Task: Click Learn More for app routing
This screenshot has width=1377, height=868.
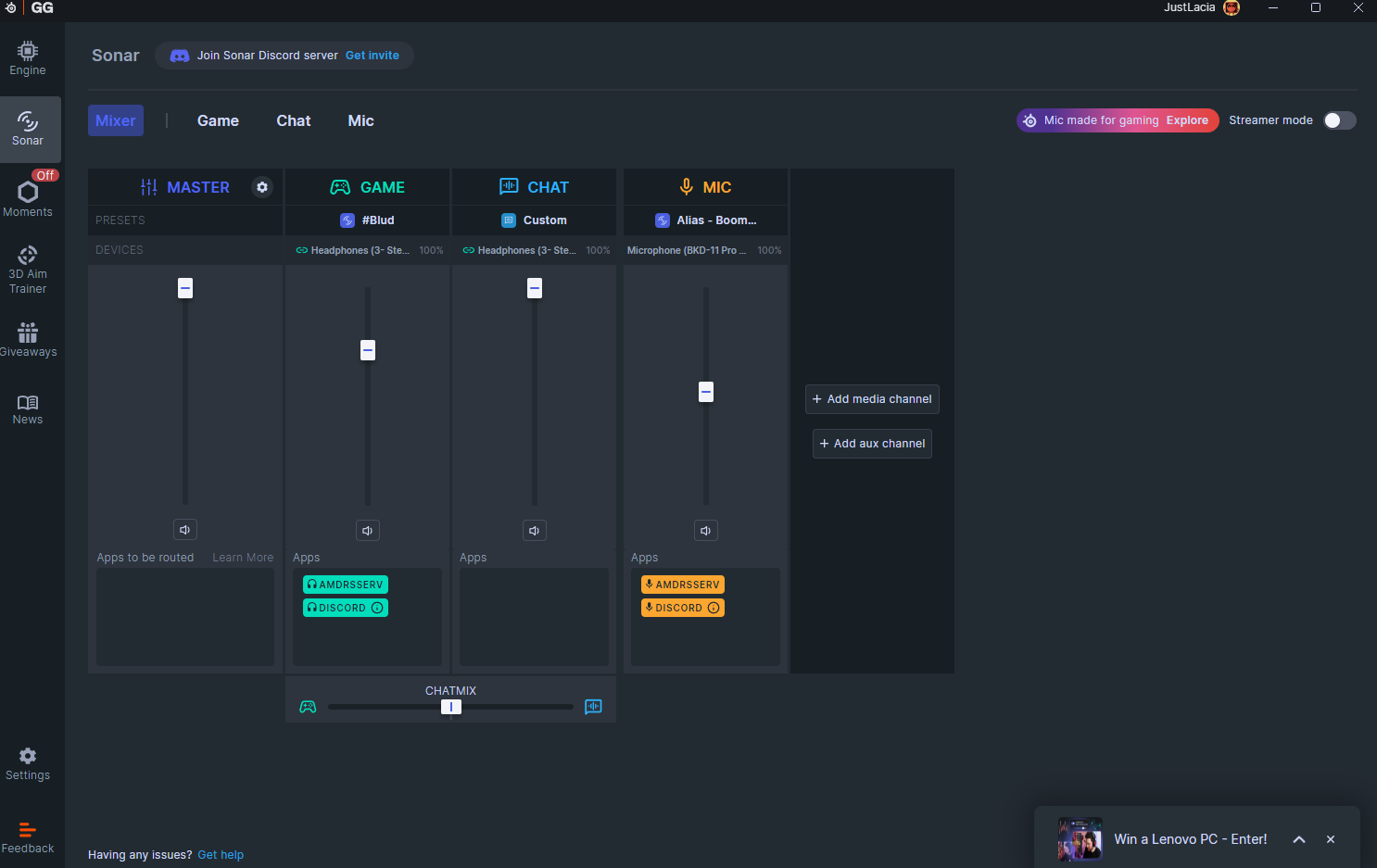Action: click(243, 558)
